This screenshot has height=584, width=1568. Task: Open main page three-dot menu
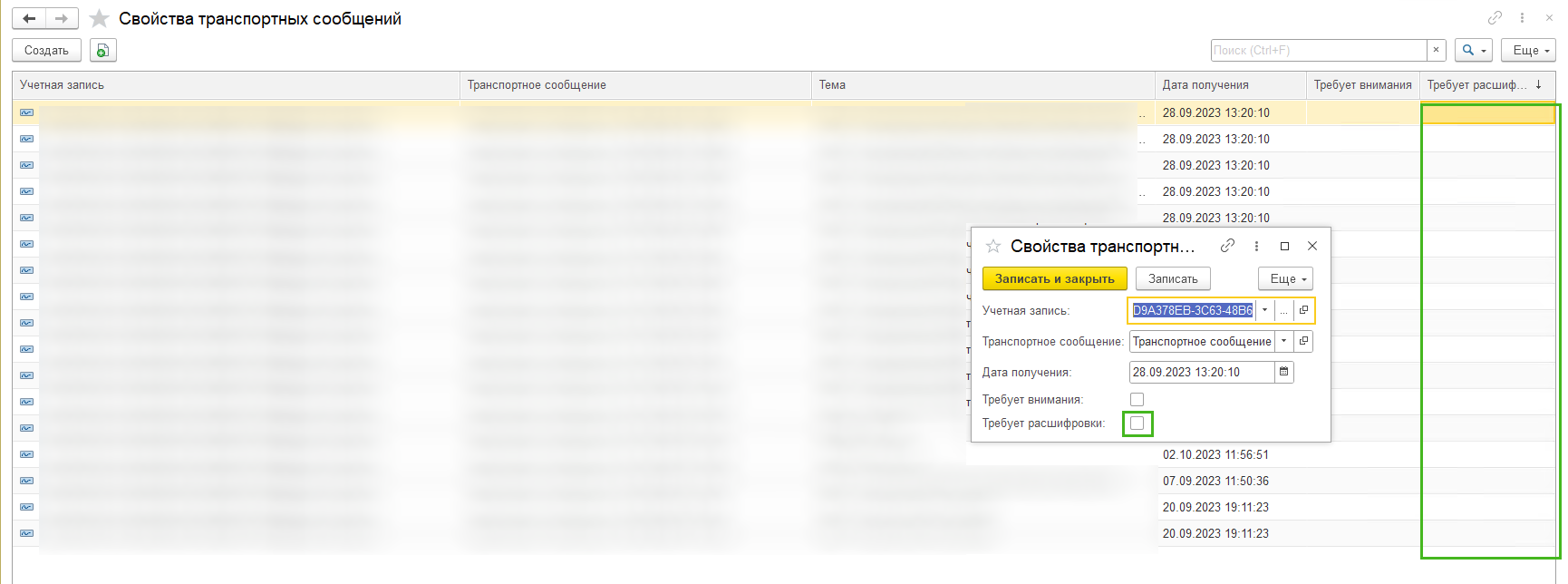click(x=1522, y=18)
